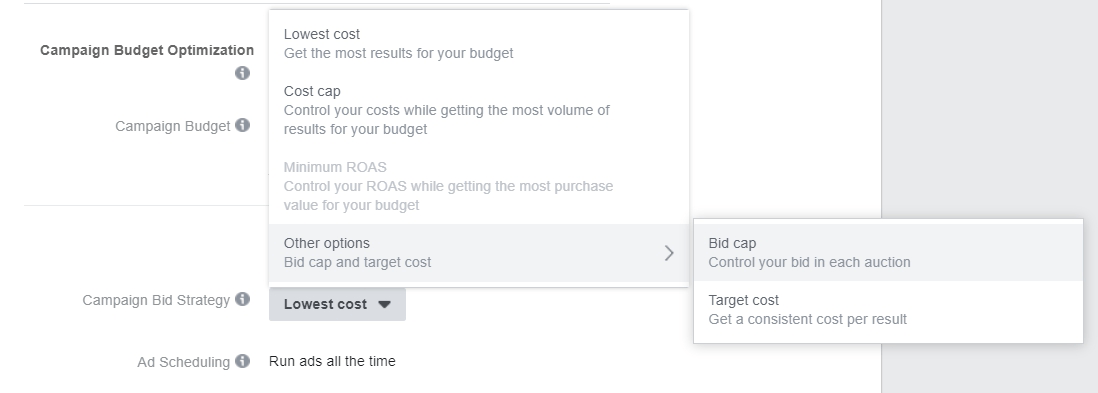Screen dimensions: 1098x393
Task: Click info icon beside Campaign Budget label
Action: coord(242,125)
